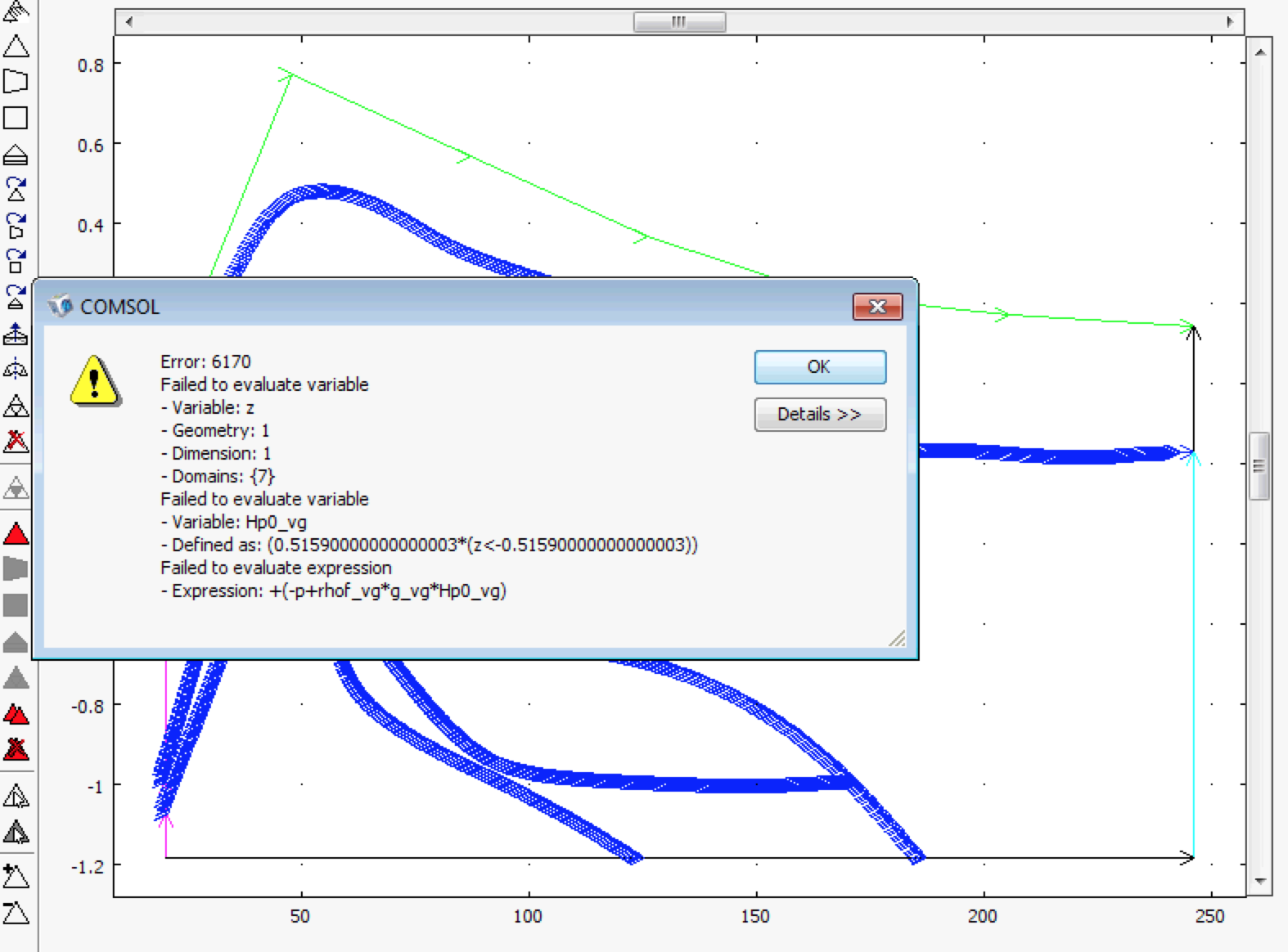Click the subdivided triangle refine mesh icon
1288x952 pixels.
pyautogui.click(x=16, y=406)
